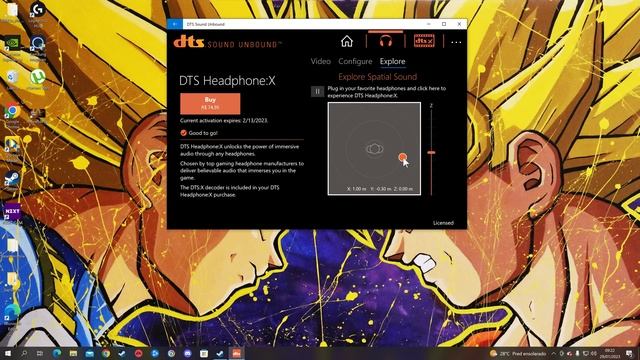Click the Z axis height slider handle
Screen dimensions: 640x360
click(x=431, y=152)
